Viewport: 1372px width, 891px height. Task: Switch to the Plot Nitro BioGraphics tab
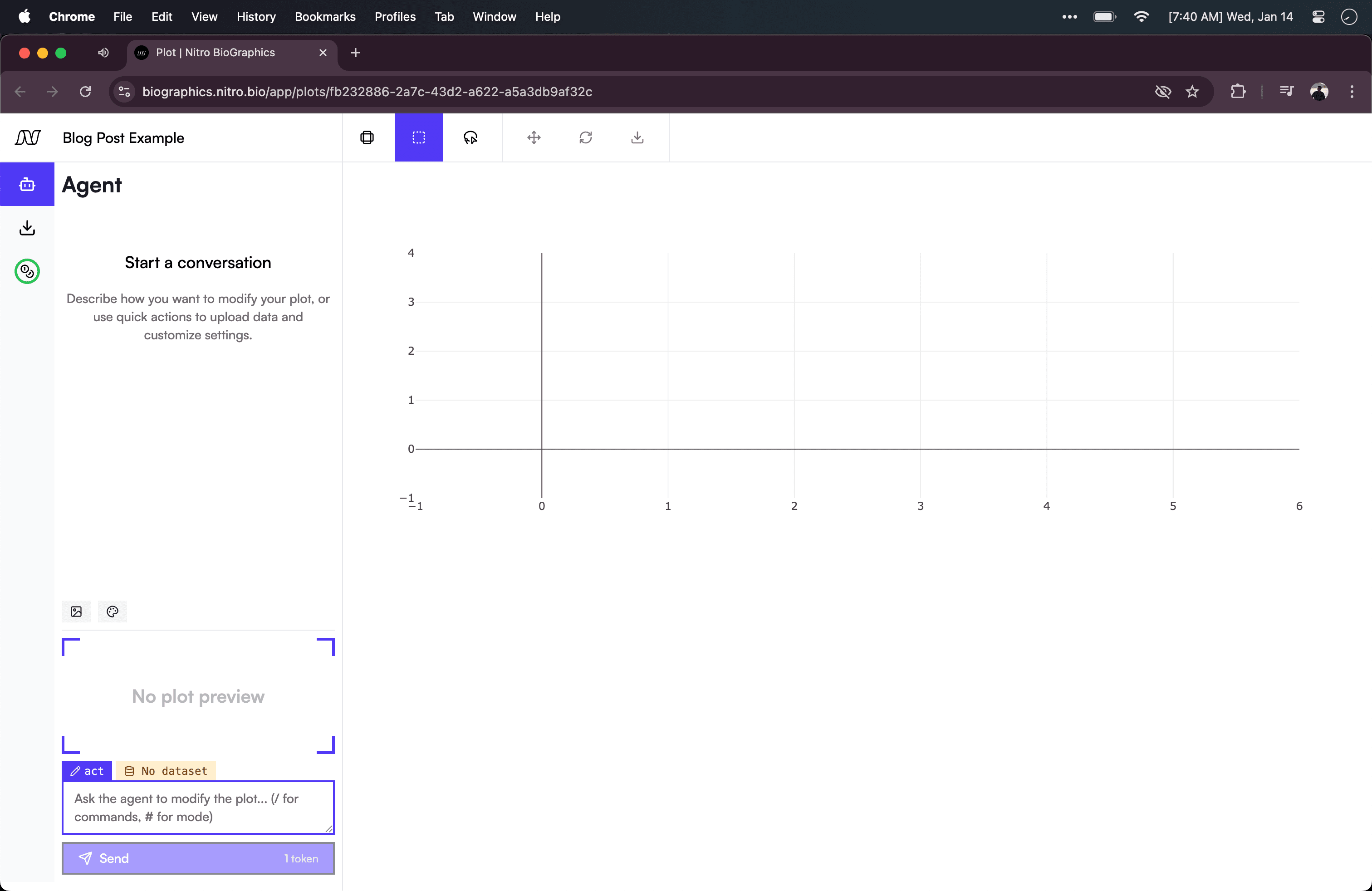(x=215, y=53)
